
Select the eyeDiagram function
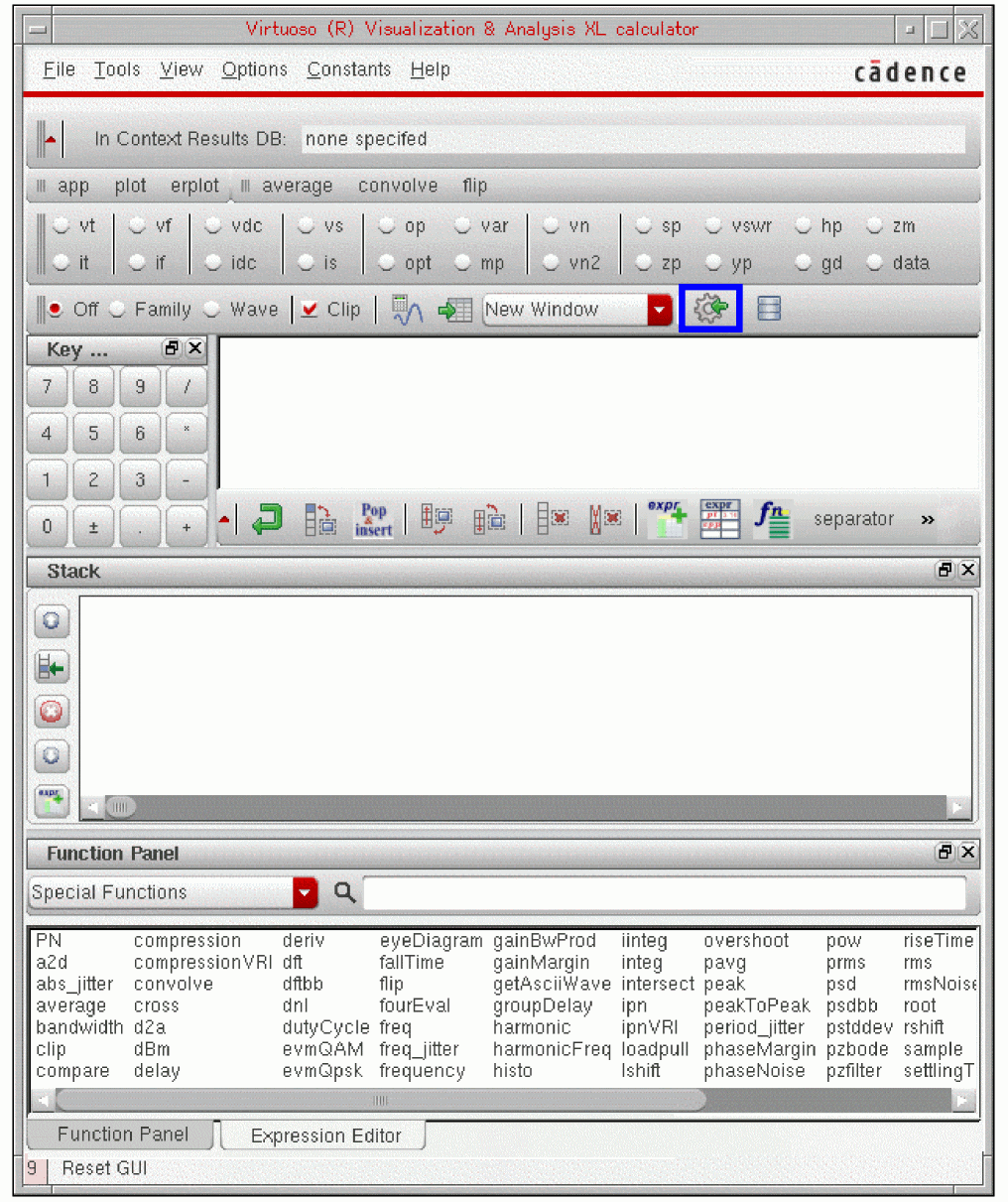[x=431, y=940]
